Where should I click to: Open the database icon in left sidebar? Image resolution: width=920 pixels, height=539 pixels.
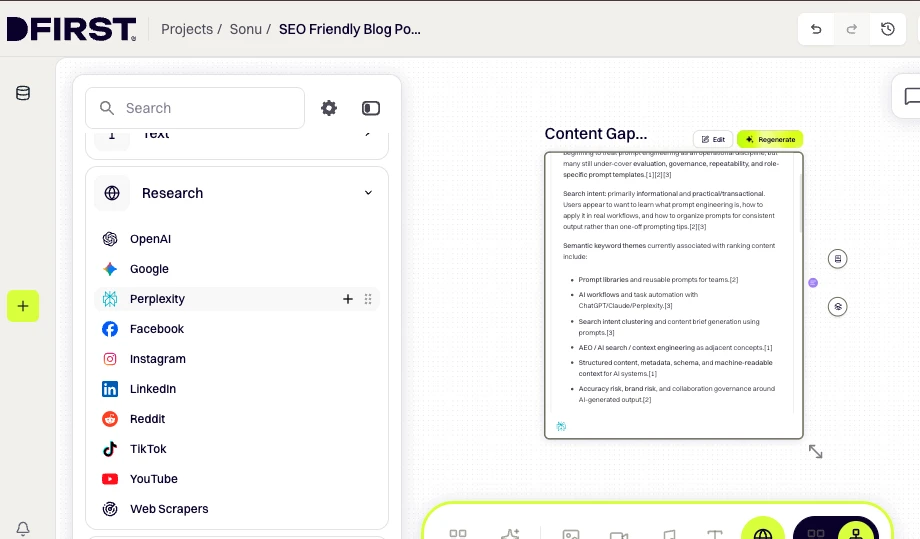23,93
